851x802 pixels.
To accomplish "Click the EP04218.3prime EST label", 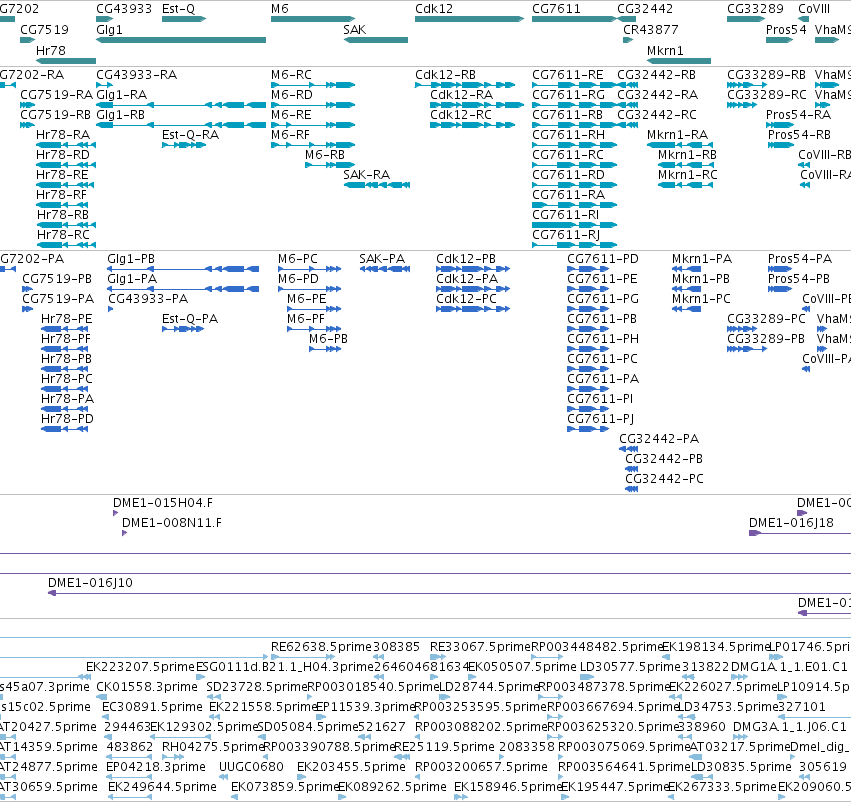I will point(156,767).
